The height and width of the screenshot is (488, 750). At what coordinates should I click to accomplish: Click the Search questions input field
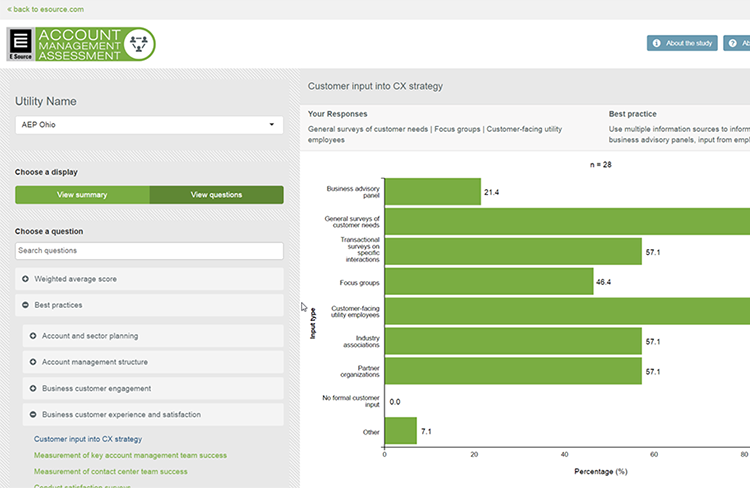[149, 251]
